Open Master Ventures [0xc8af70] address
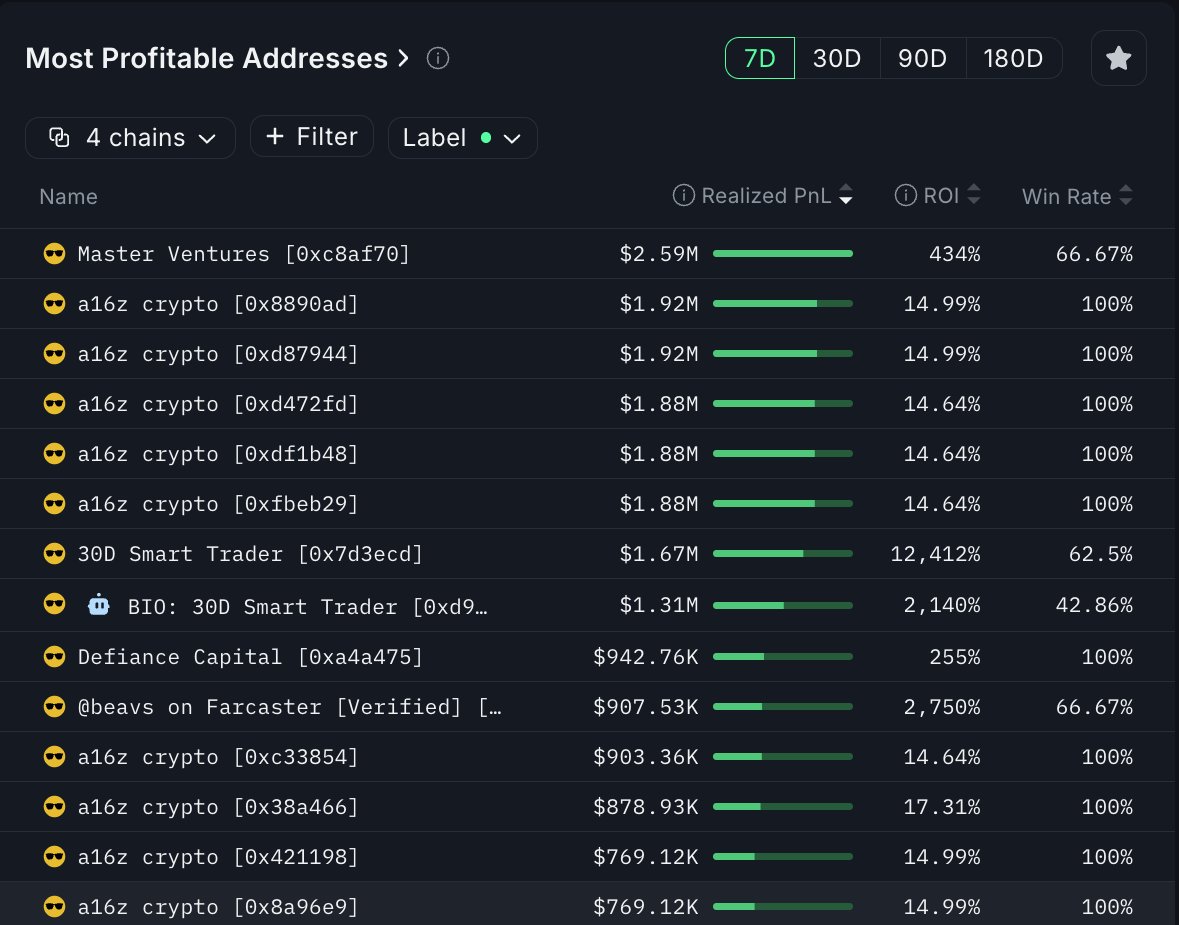Screen dimensions: 1179x925 pyautogui.click(x=244, y=254)
